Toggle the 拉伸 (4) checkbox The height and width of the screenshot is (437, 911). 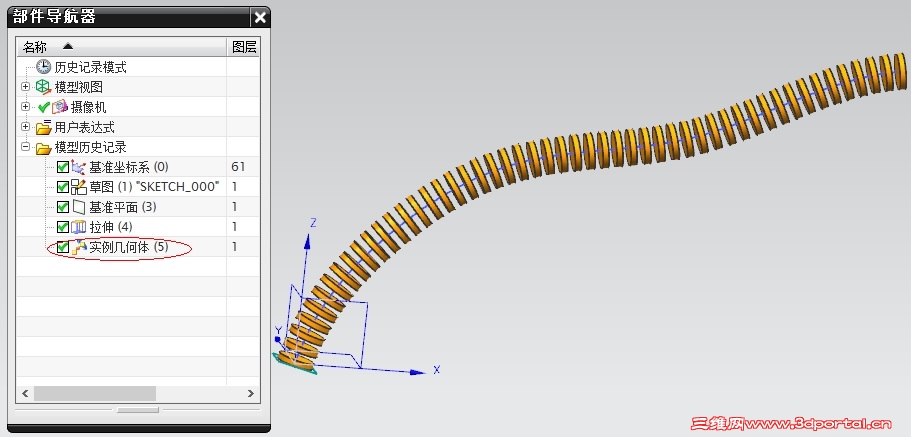[63, 227]
